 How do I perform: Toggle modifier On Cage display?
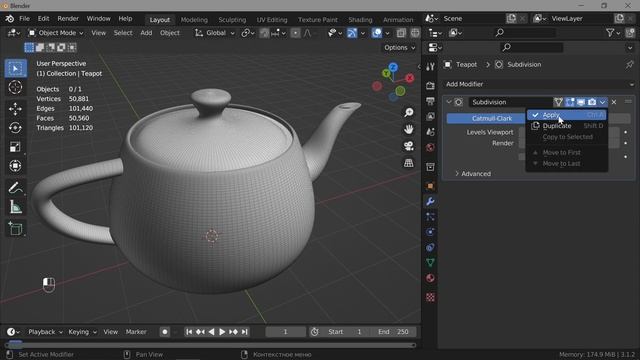tap(558, 102)
